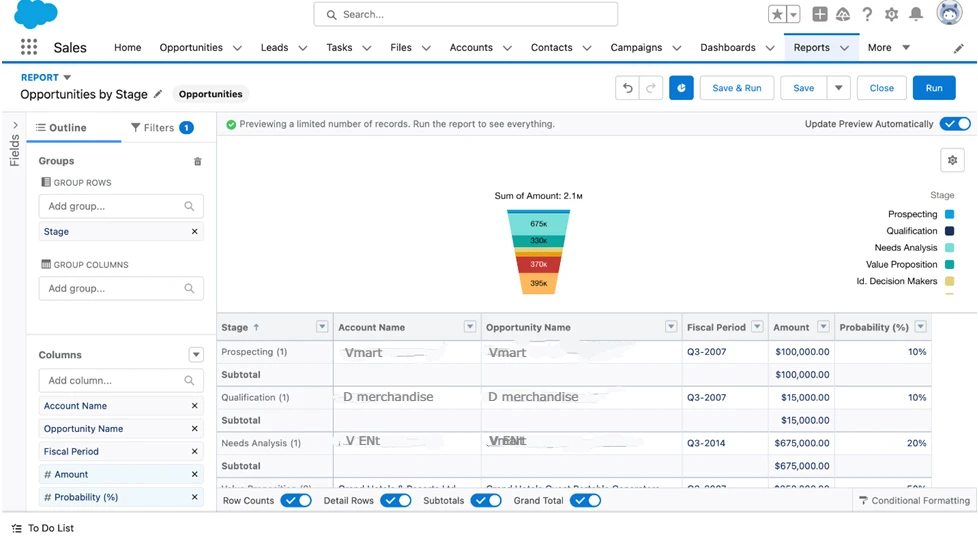Toggle the Detail Rows switch
Screen dimensions: 978x538
pos(395,500)
